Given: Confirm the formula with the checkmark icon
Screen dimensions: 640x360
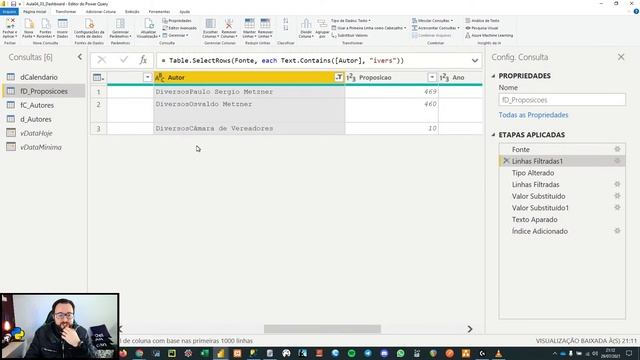Looking at the screenshot, I should (x=124, y=60).
